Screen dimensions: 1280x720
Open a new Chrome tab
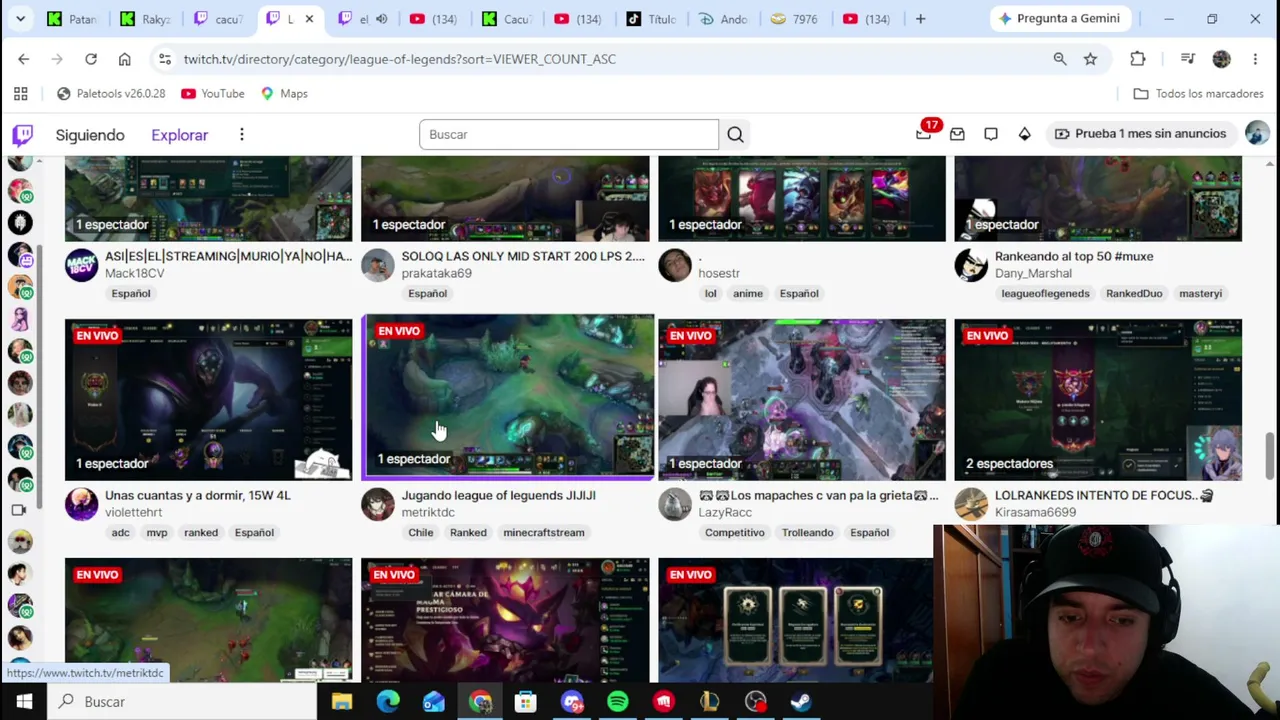[x=920, y=19]
